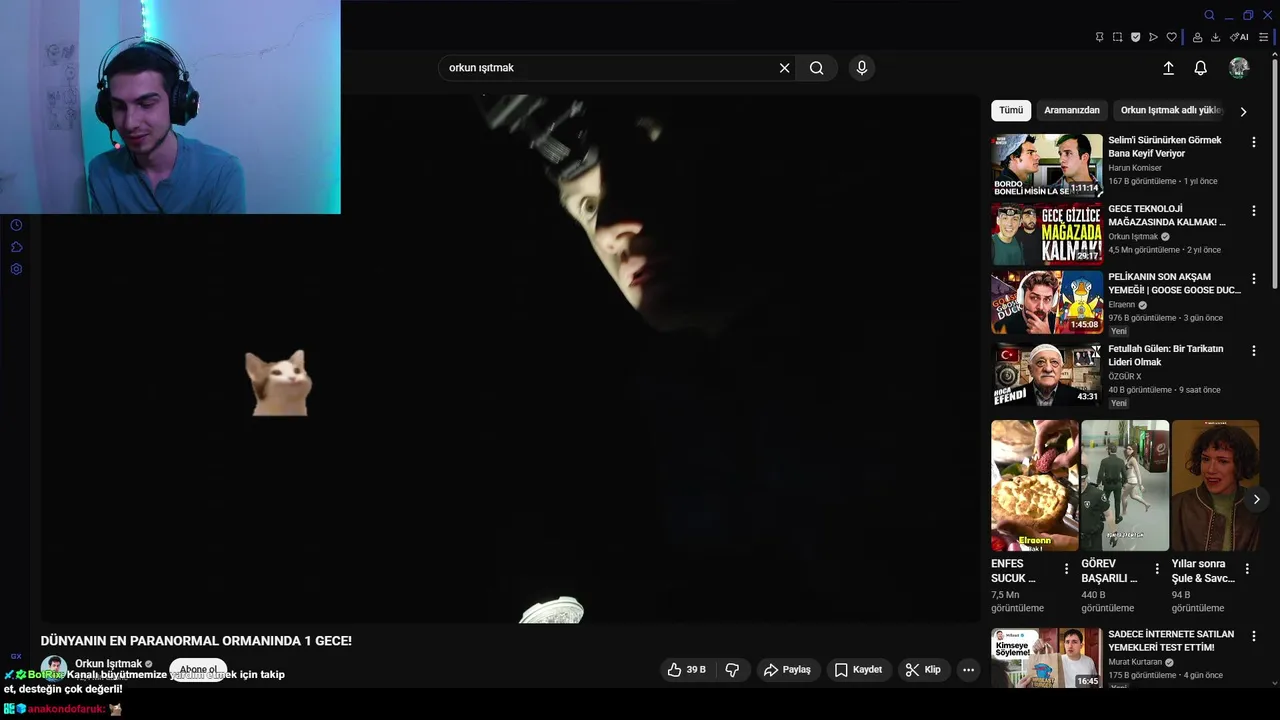The width and height of the screenshot is (1280, 720).
Task: Clear the YouTube search field
Action: (x=785, y=68)
